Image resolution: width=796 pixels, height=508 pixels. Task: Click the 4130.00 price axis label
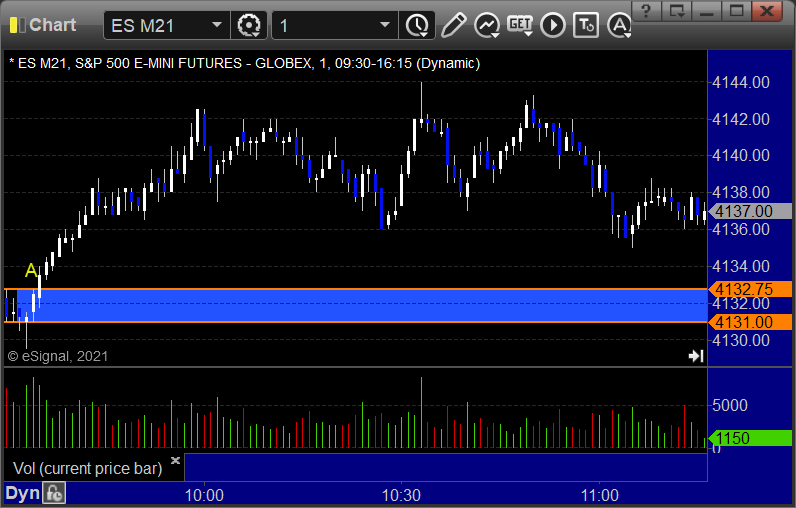[x=741, y=340]
